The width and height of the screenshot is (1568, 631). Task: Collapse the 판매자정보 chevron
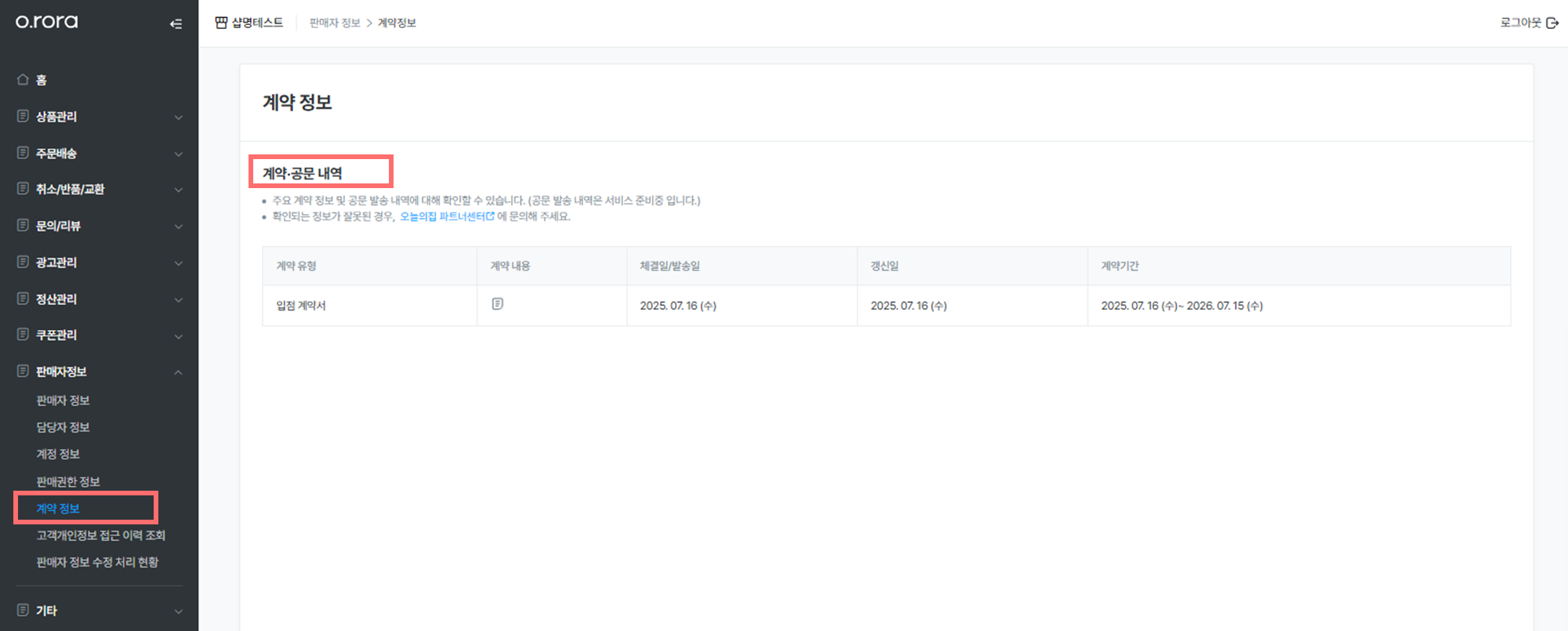[x=179, y=372]
